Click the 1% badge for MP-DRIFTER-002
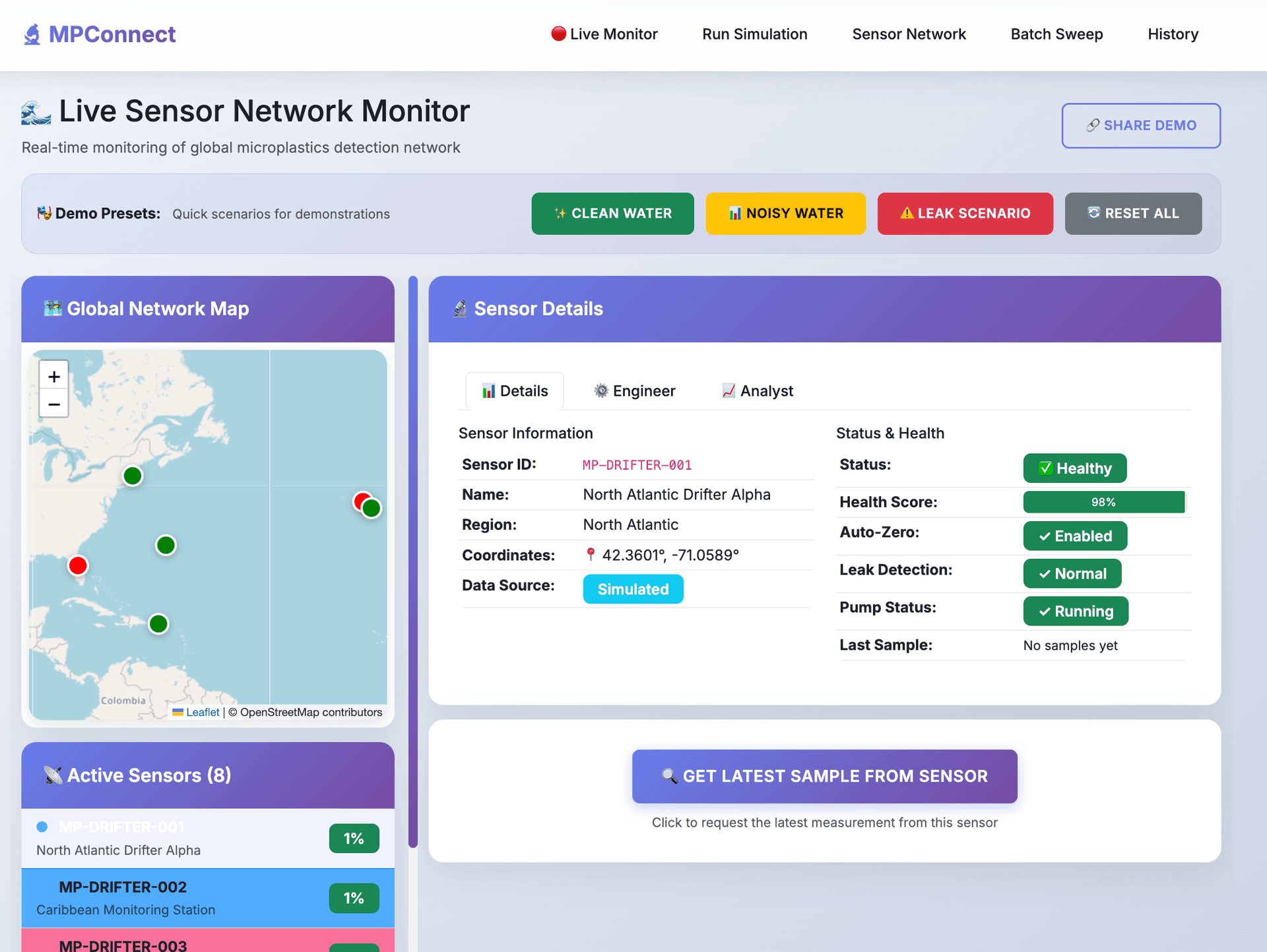1267x952 pixels. (x=354, y=898)
